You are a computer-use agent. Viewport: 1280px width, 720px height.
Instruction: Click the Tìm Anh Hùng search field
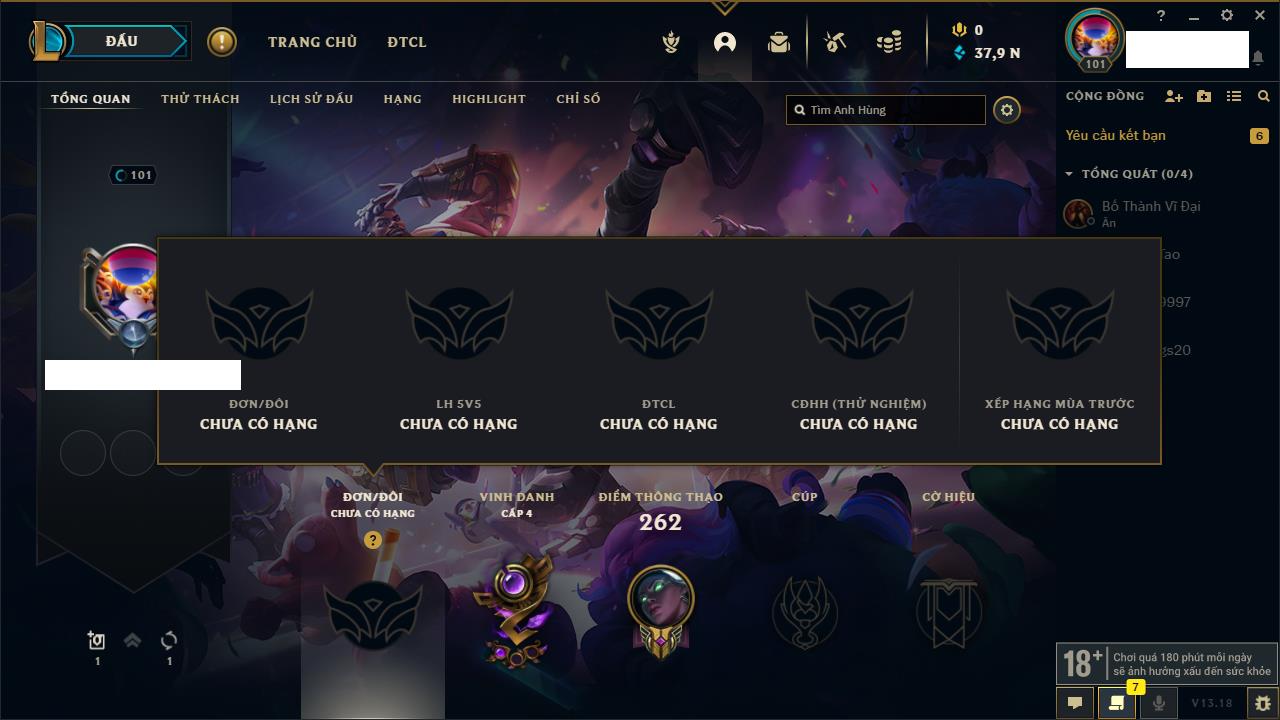886,110
